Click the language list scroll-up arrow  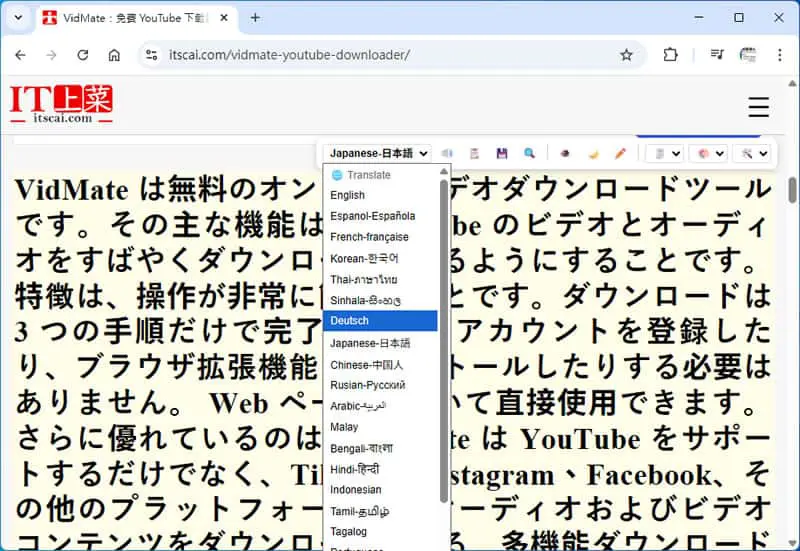(x=444, y=171)
